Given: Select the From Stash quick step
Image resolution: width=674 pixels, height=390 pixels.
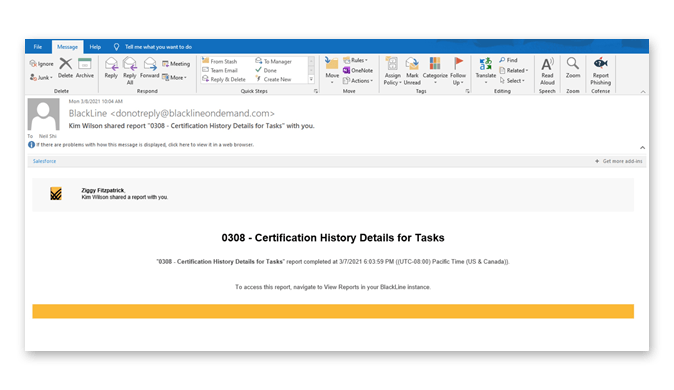Looking at the screenshot, I should [220, 61].
